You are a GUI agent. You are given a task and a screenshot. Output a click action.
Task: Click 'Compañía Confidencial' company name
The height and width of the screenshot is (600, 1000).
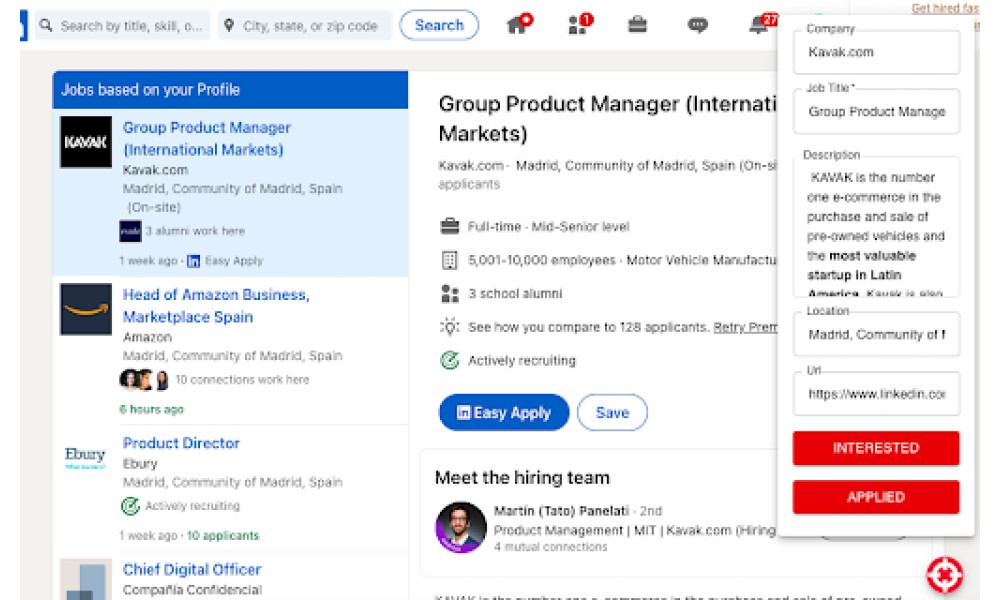coord(192,590)
